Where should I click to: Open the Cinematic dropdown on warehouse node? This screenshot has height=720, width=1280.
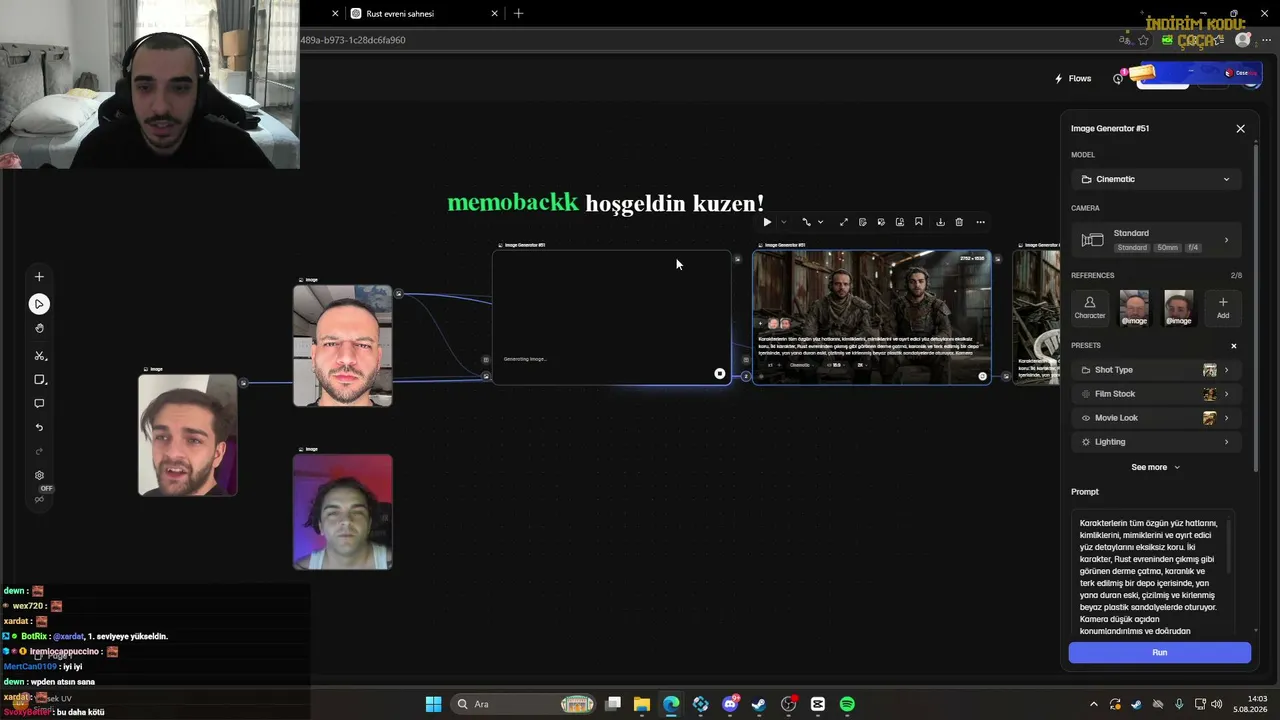click(803, 365)
